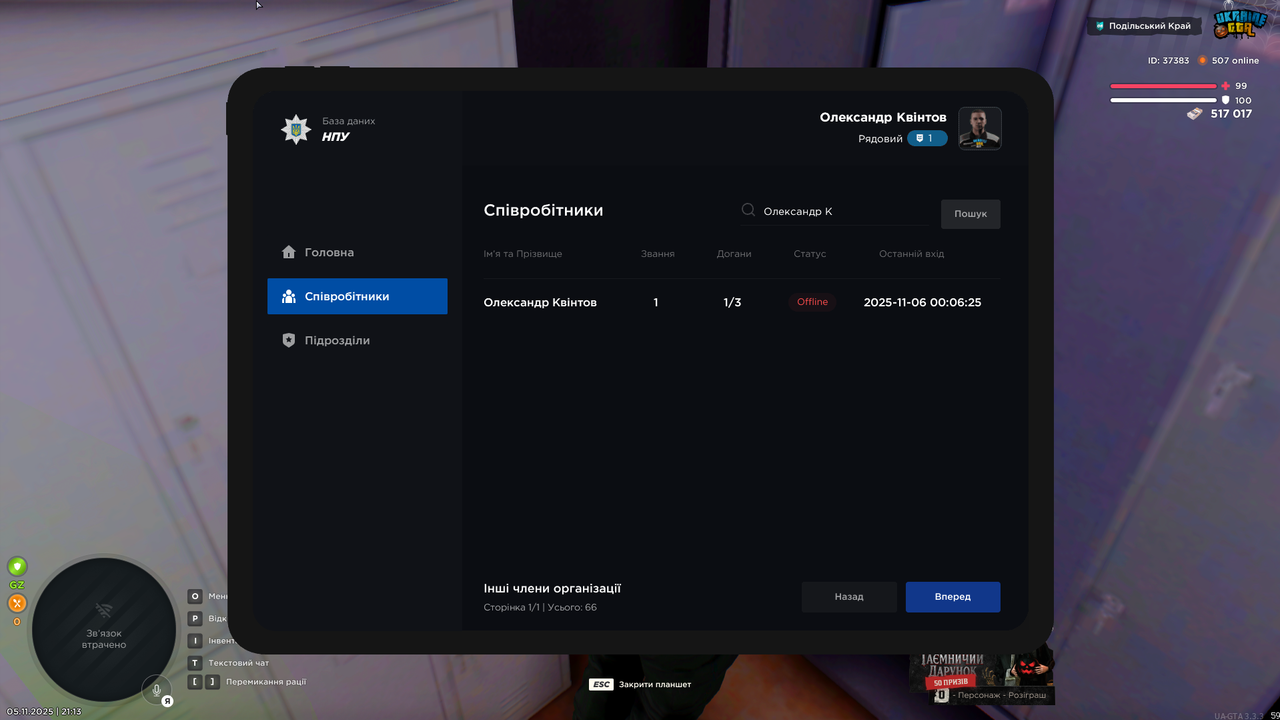Click the cash icon beside 517 017

coord(1195,114)
